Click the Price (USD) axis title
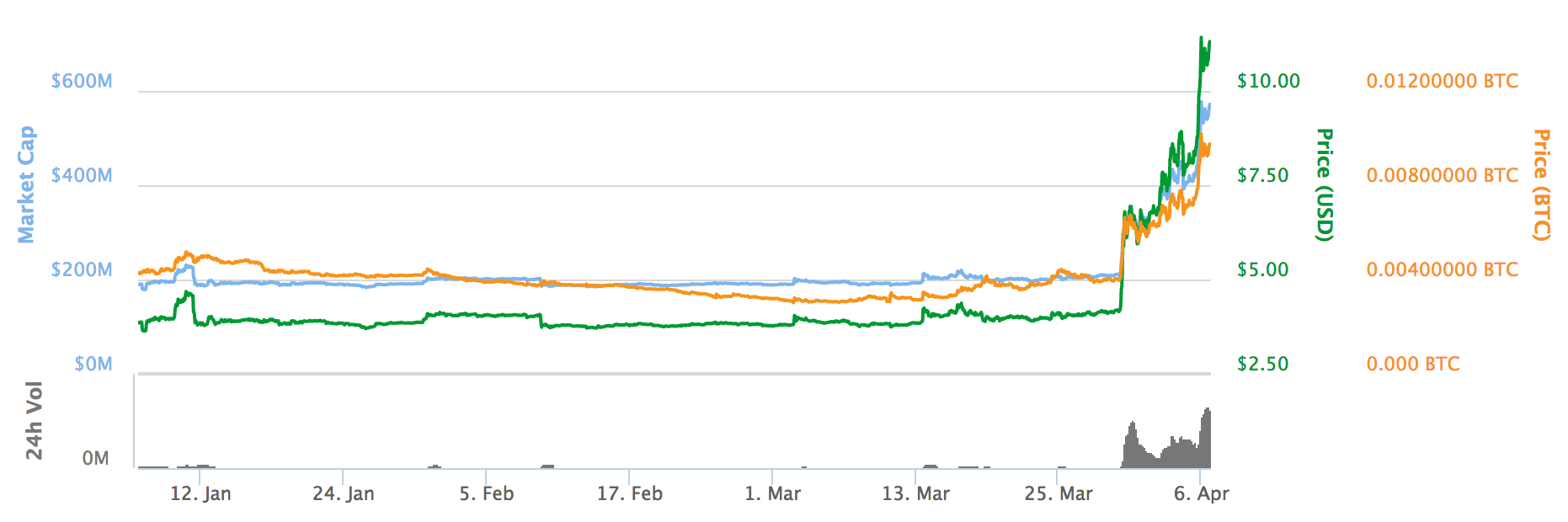This screenshot has height=522, width=1568. [x=1325, y=184]
